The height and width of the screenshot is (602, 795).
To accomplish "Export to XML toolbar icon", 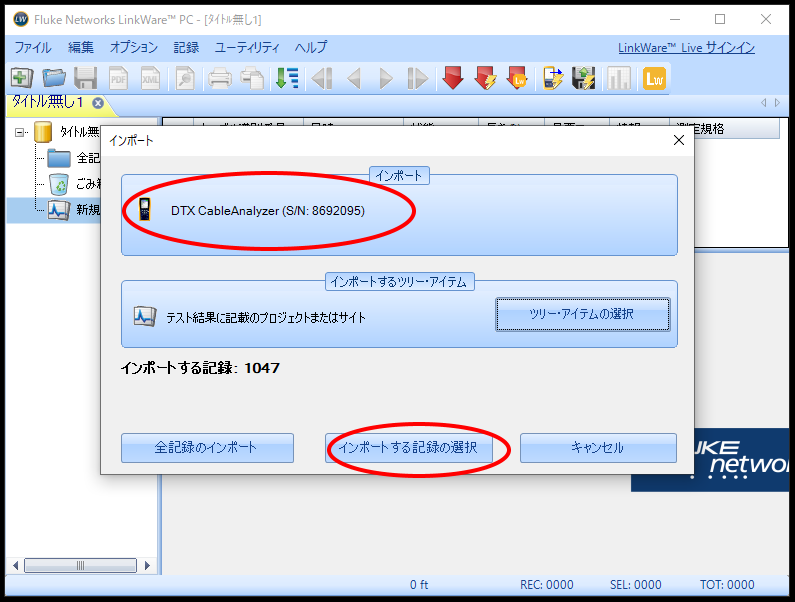I will click(x=150, y=78).
